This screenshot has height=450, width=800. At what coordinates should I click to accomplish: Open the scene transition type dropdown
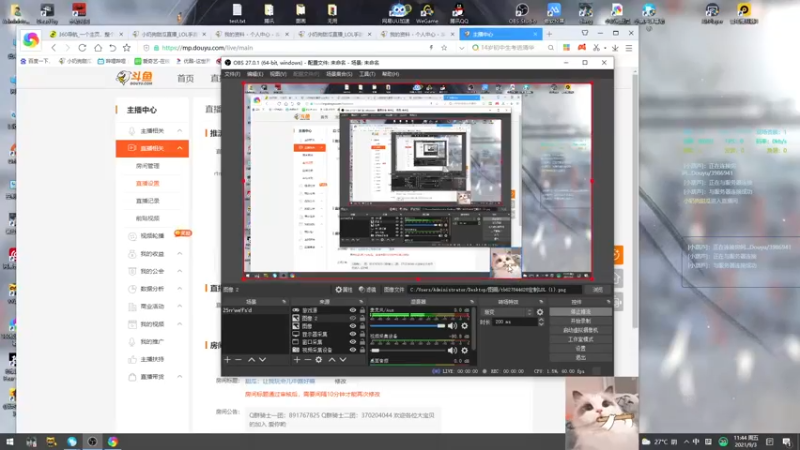(x=508, y=312)
